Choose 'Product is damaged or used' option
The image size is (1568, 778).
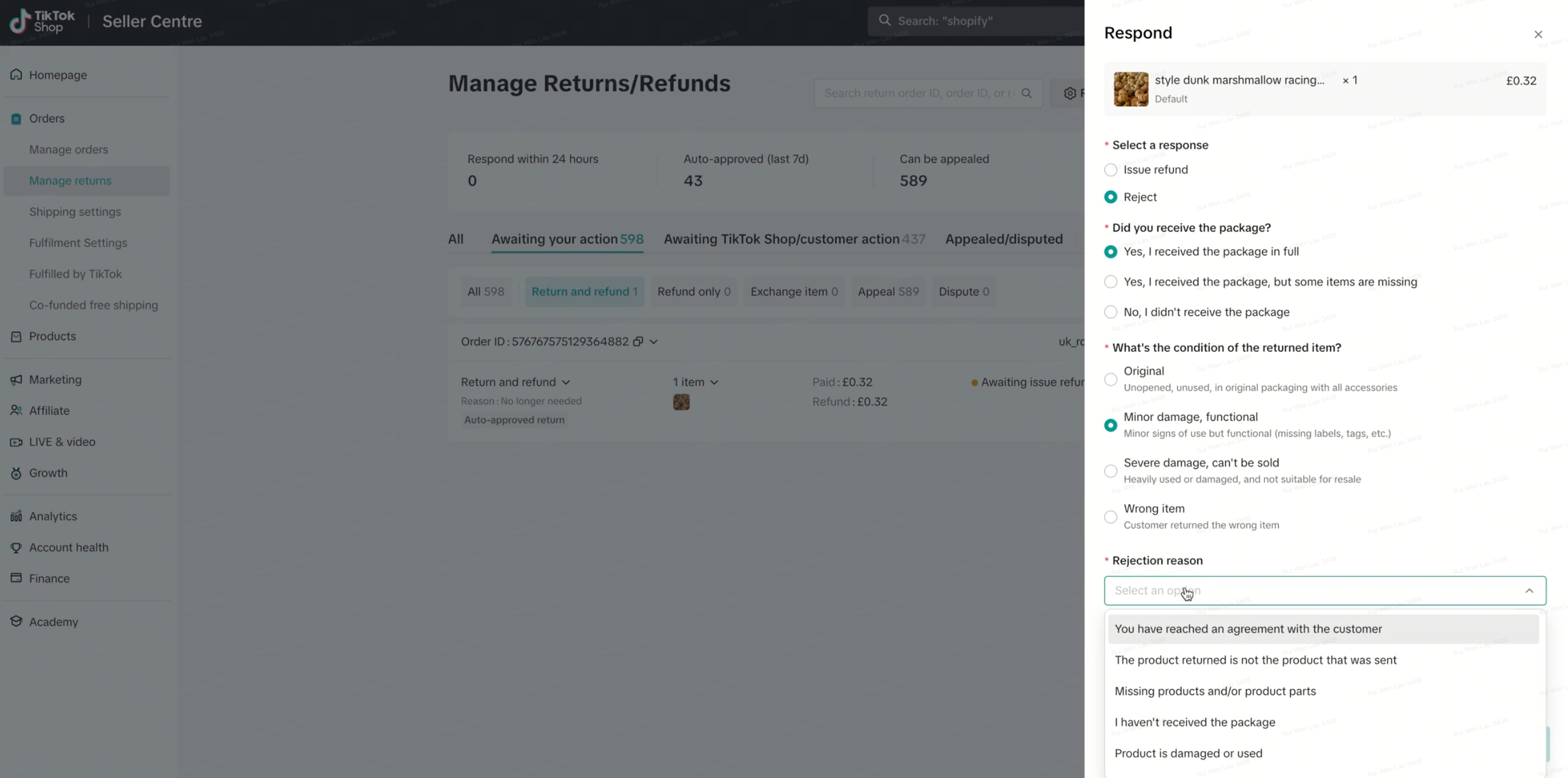click(x=1188, y=753)
